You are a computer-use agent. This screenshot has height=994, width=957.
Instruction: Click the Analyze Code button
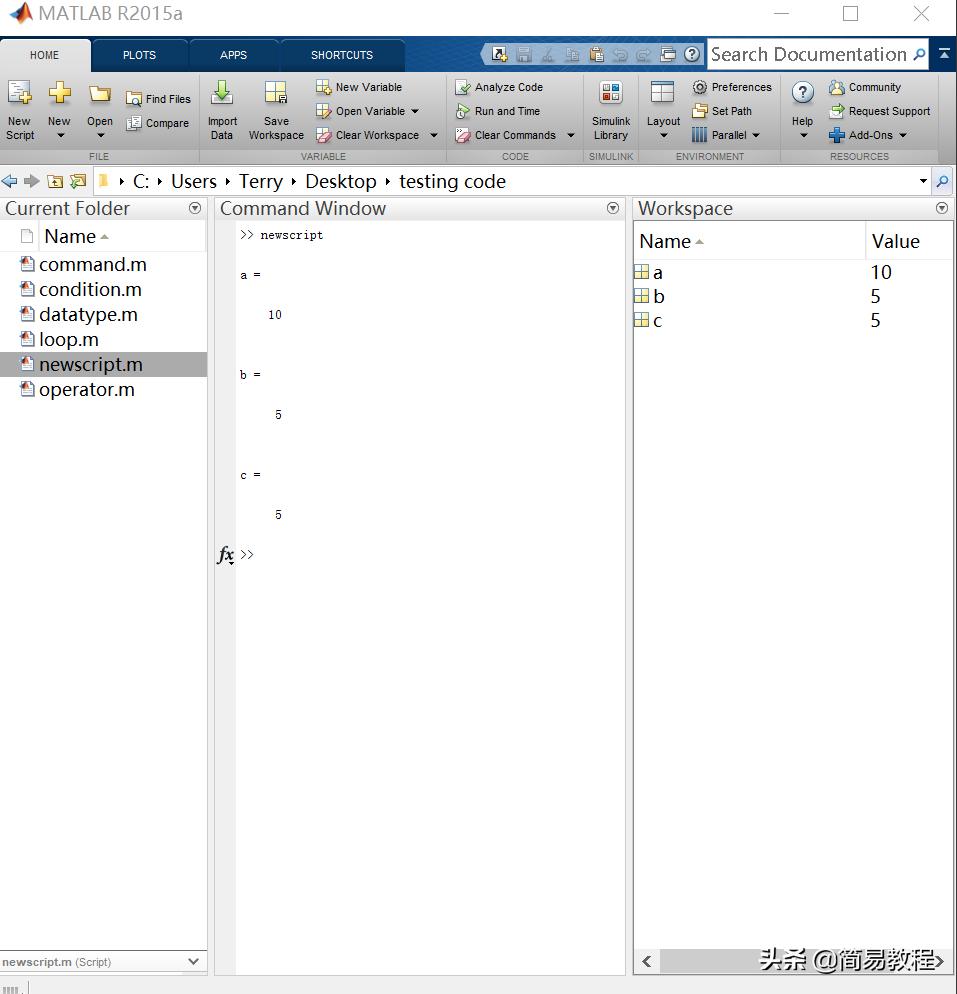499,87
